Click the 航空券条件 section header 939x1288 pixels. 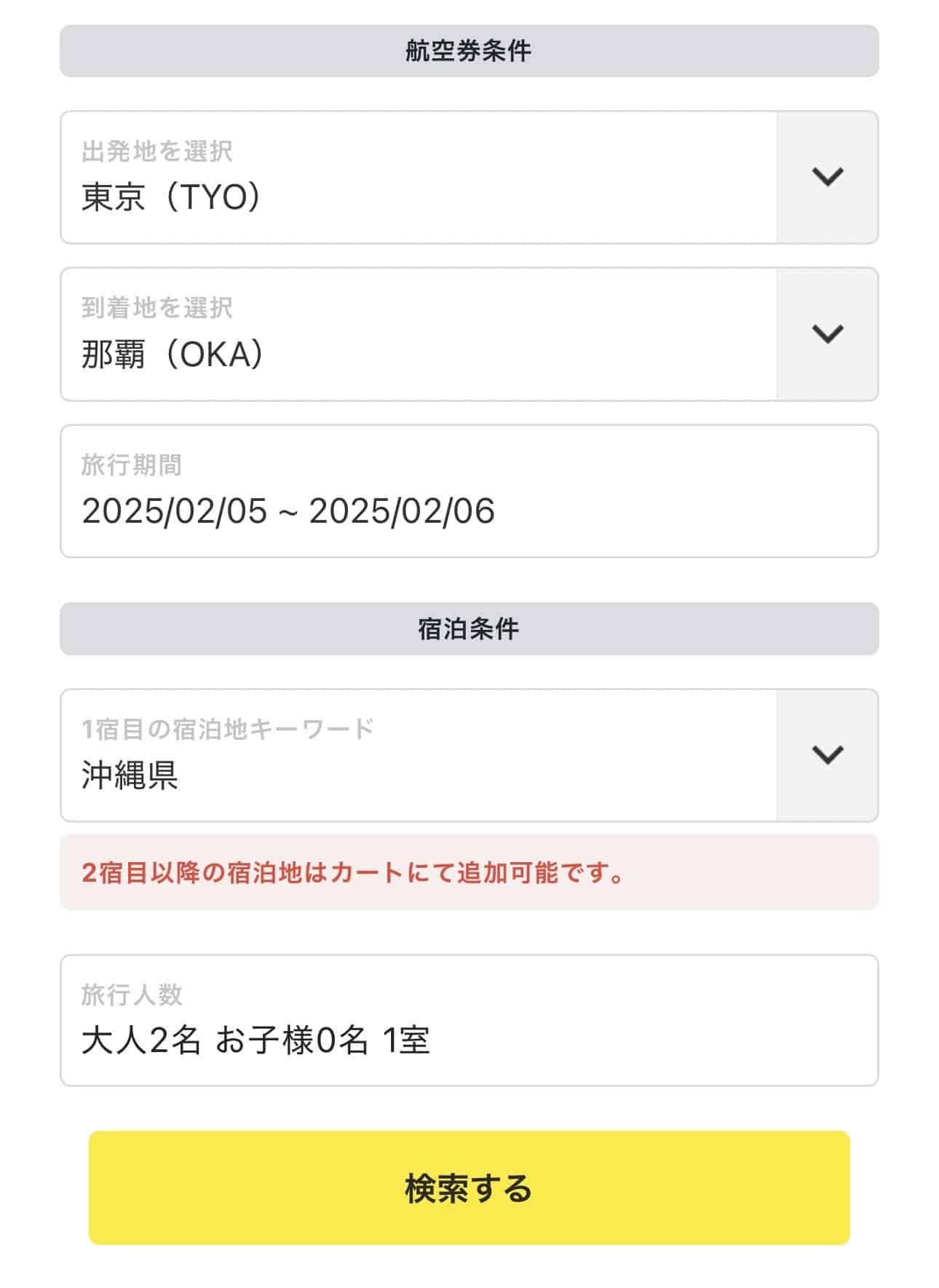pos(469,51)
